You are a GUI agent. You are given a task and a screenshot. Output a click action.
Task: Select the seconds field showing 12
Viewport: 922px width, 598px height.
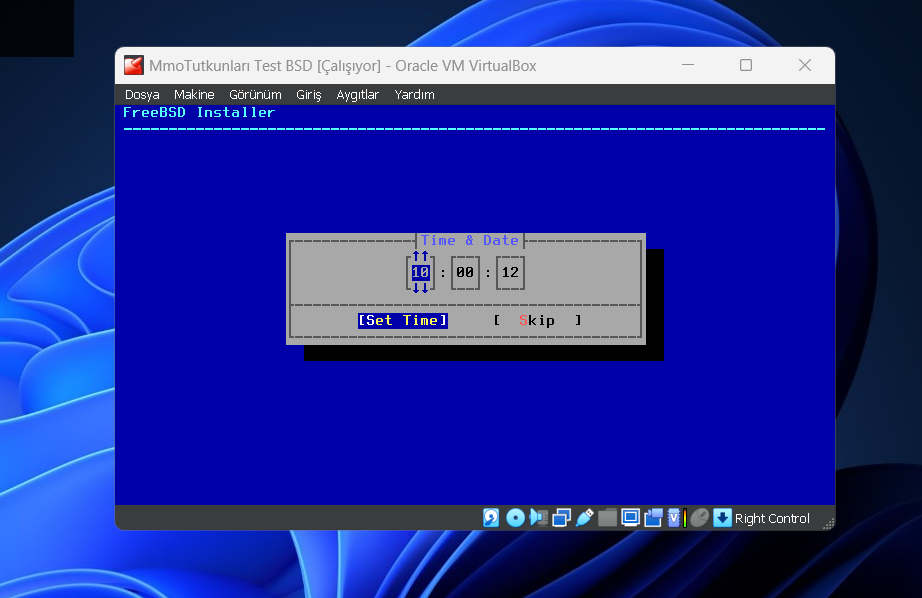(x=510, y=272)
